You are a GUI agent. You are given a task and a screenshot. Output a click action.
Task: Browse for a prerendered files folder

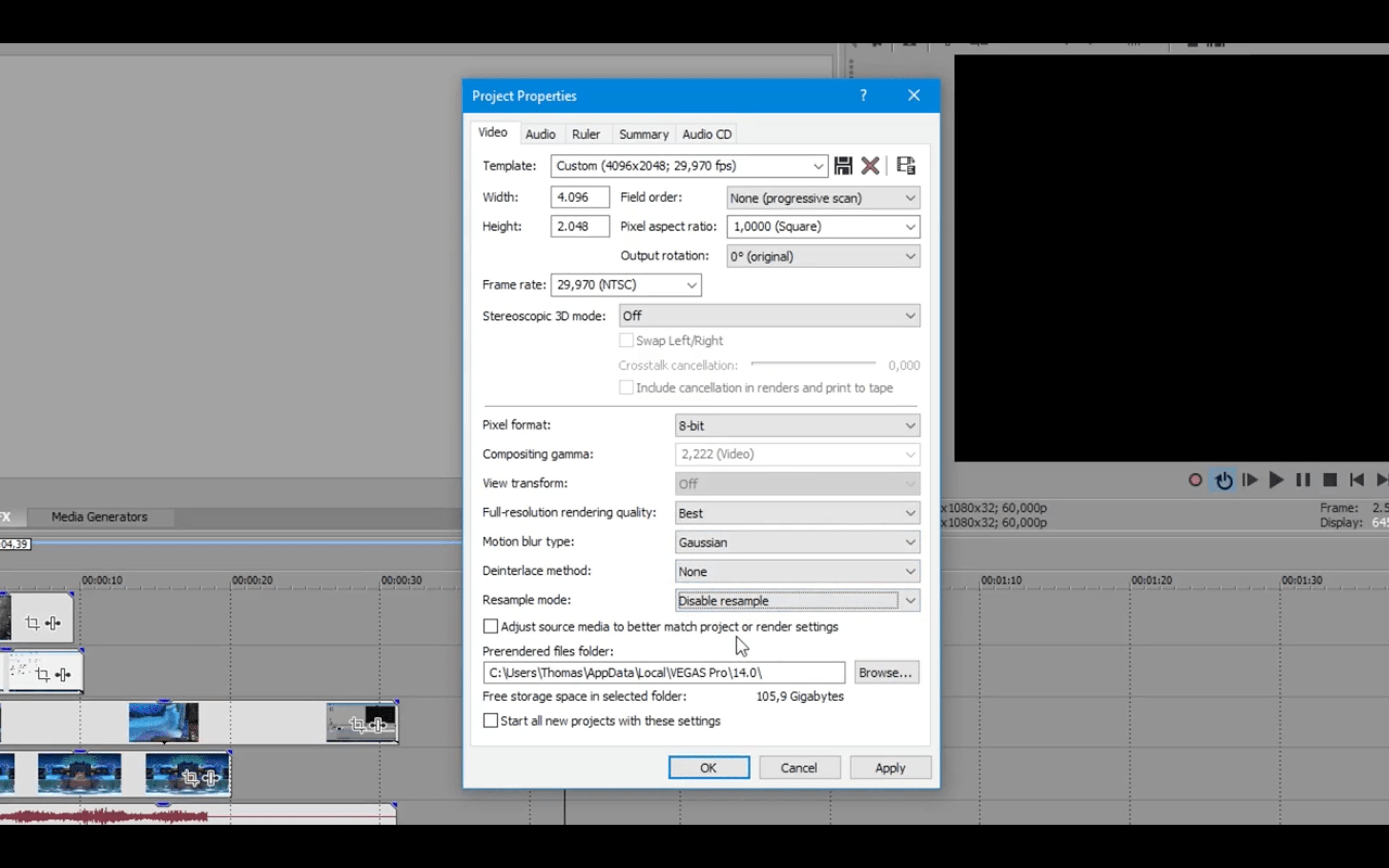pos(885,672)
